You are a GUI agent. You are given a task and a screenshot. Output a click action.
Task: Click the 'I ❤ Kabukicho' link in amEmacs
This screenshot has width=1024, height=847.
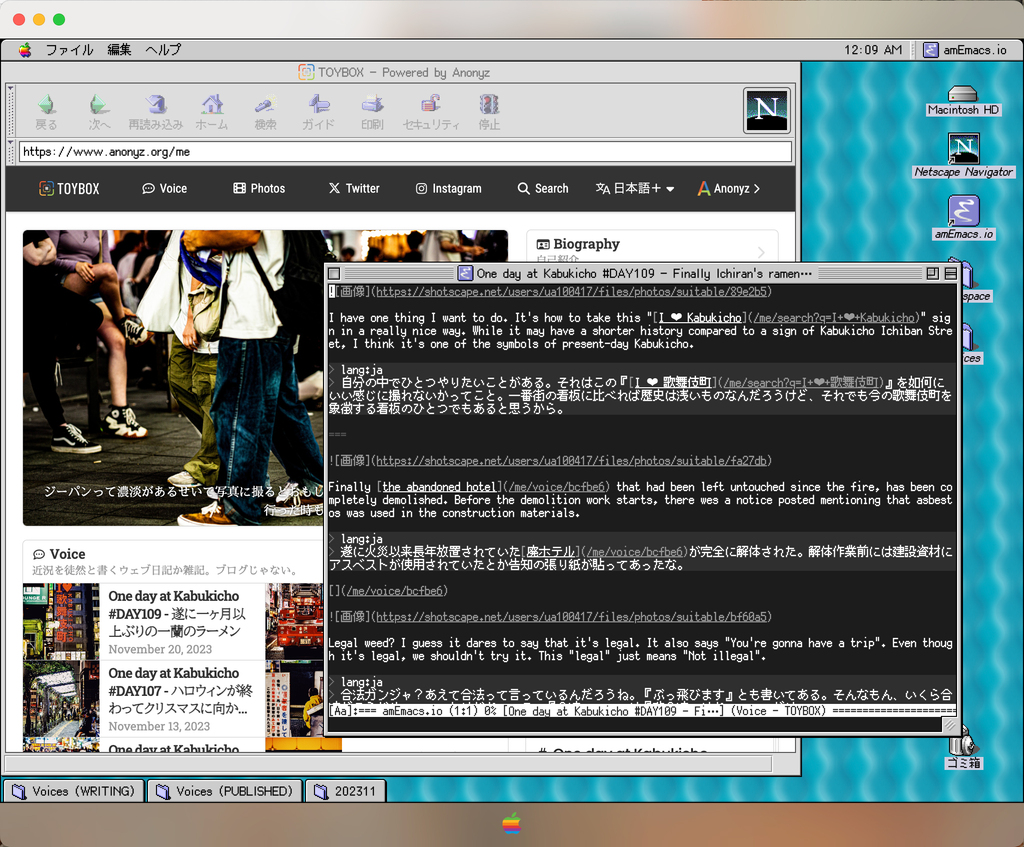[701, 317]
